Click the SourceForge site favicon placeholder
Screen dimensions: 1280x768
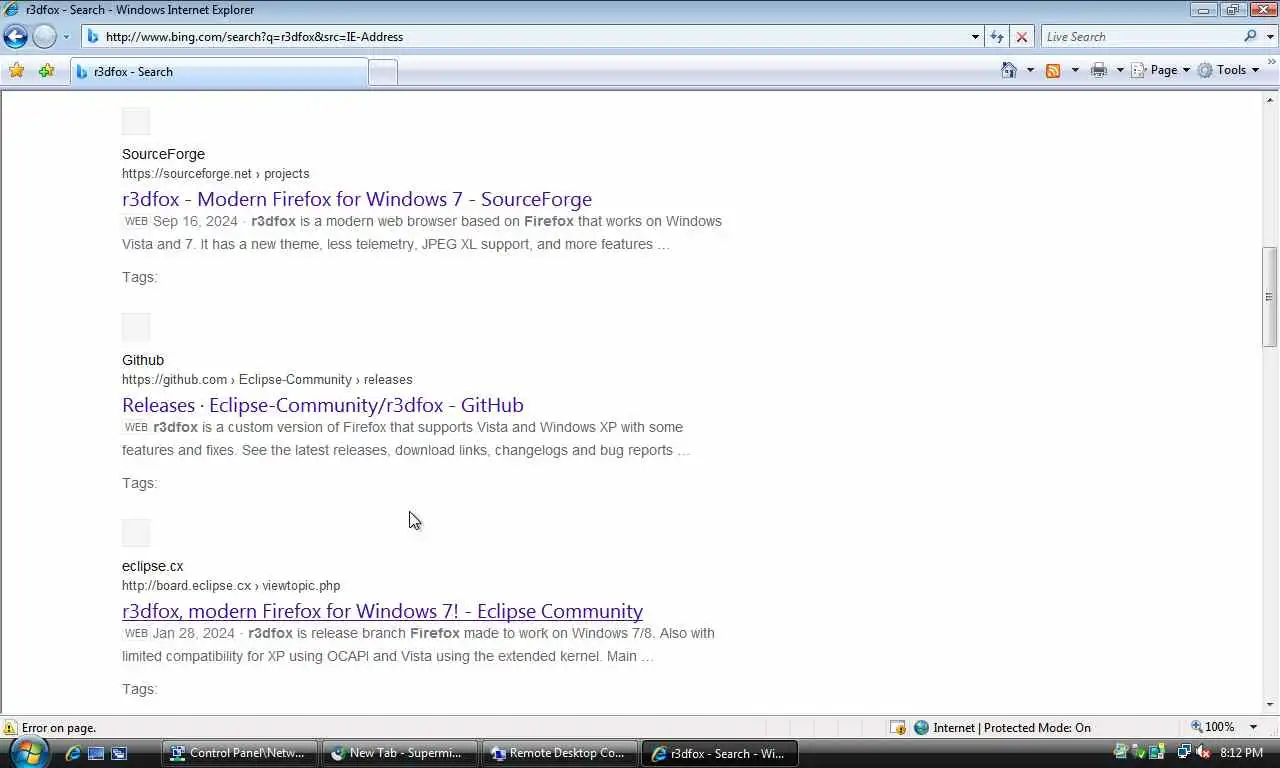(x=136, y=121)
